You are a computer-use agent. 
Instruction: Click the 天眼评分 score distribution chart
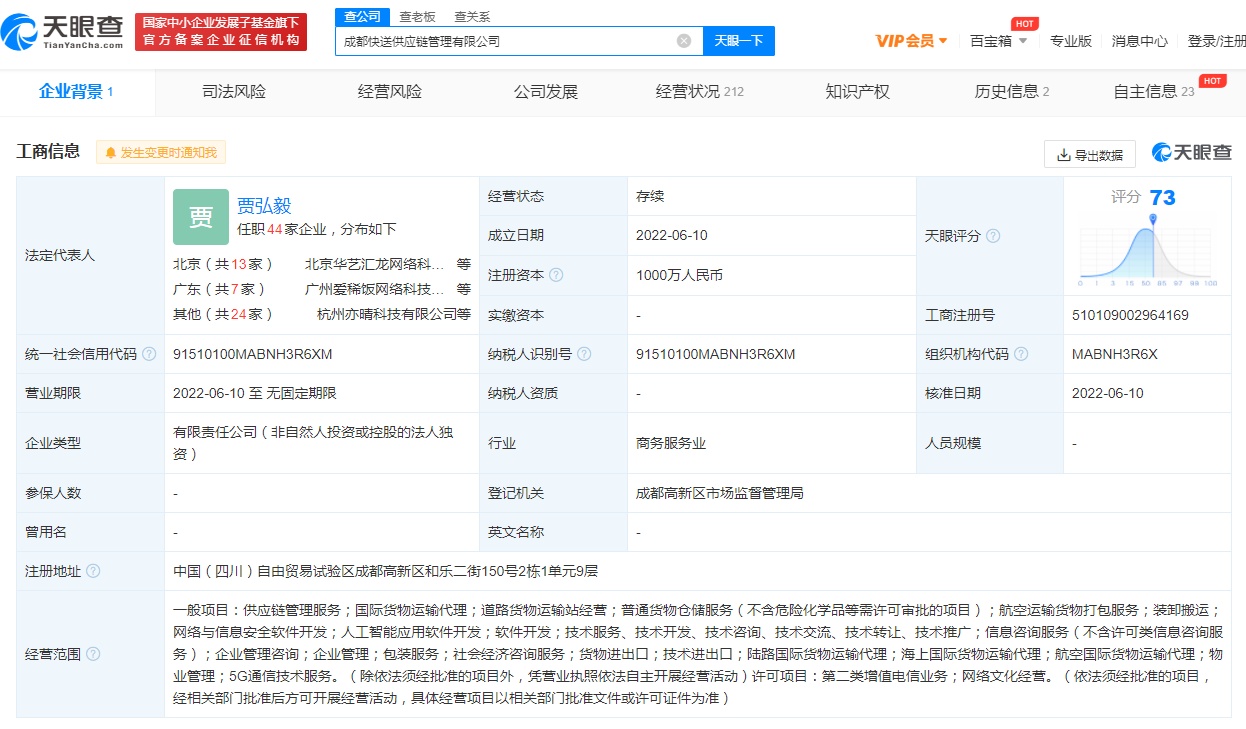(1149, 250)
